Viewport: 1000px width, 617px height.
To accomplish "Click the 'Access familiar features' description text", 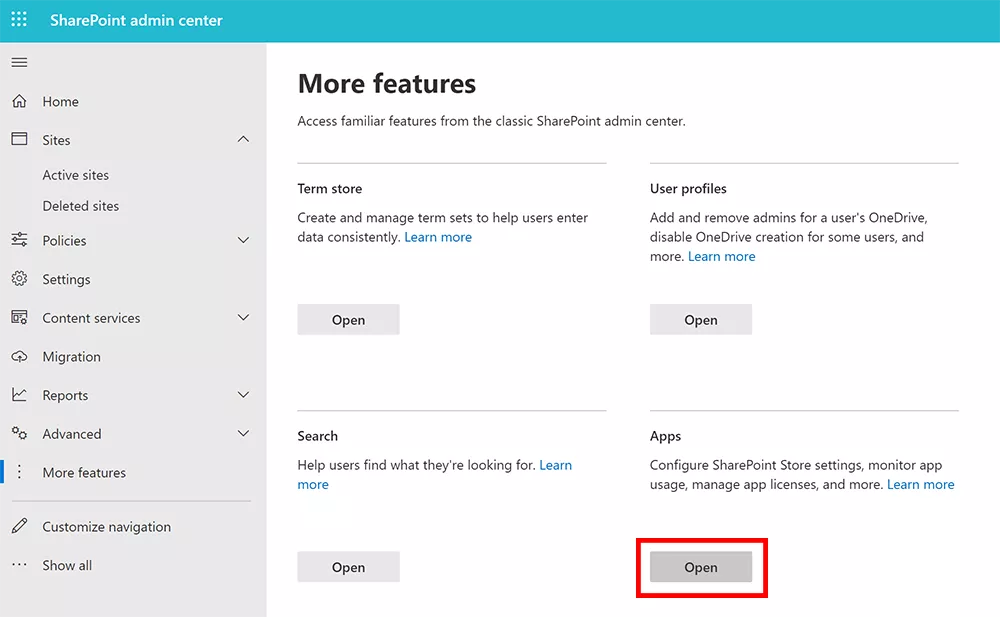I will 491,121.
